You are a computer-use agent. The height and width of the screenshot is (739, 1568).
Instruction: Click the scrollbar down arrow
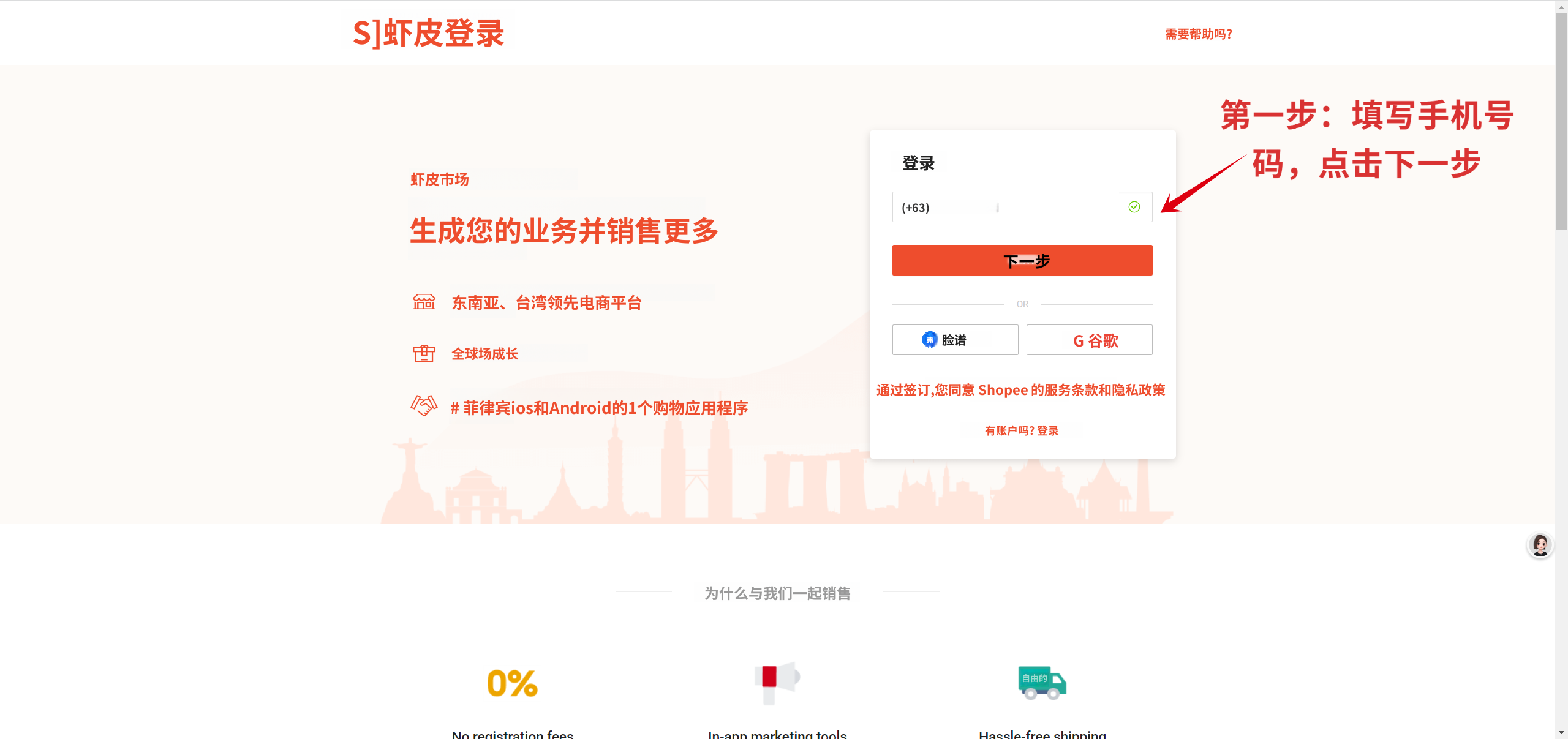1561,732
